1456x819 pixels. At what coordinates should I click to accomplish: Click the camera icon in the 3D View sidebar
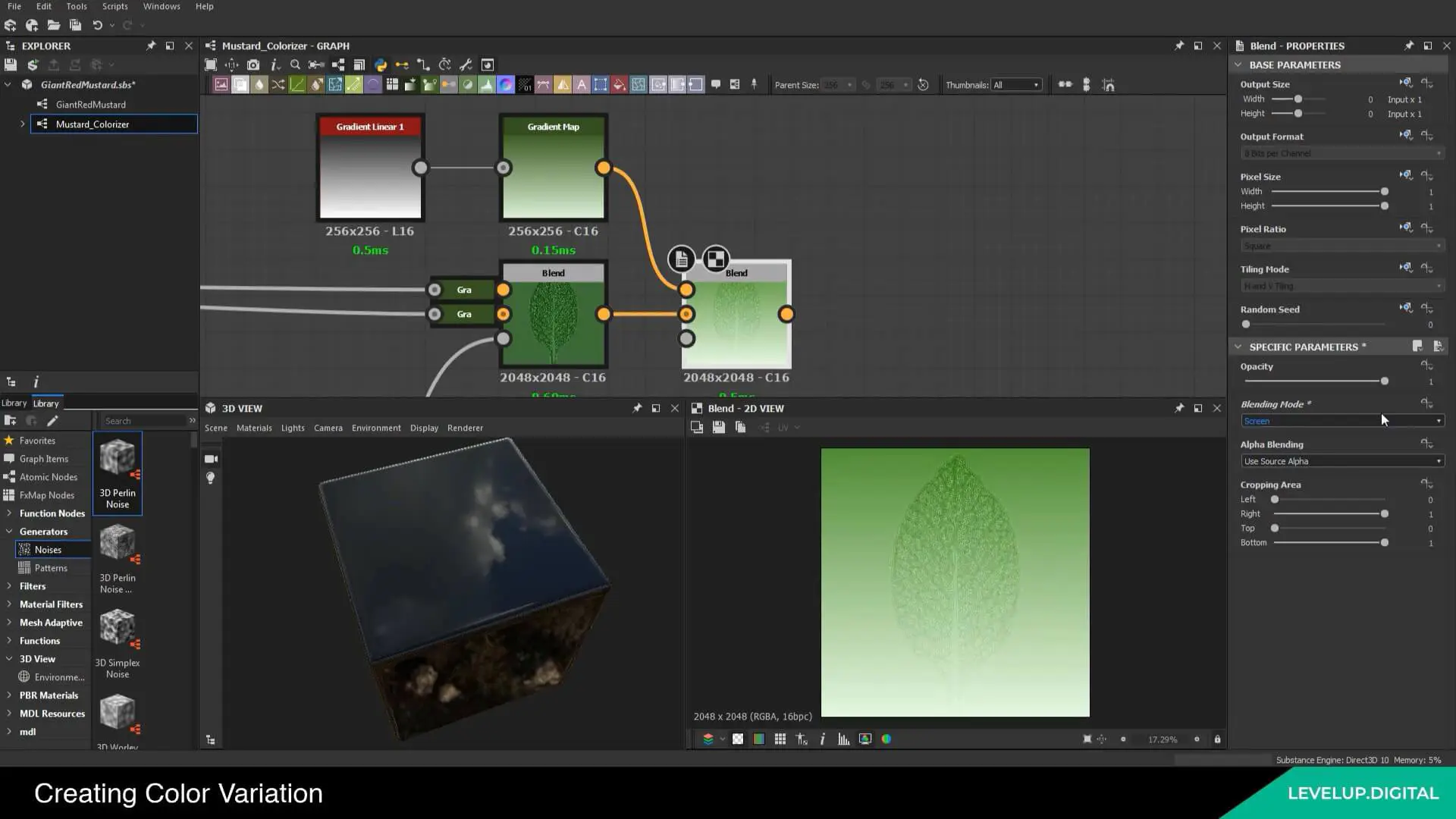click(x=211, y=459)
